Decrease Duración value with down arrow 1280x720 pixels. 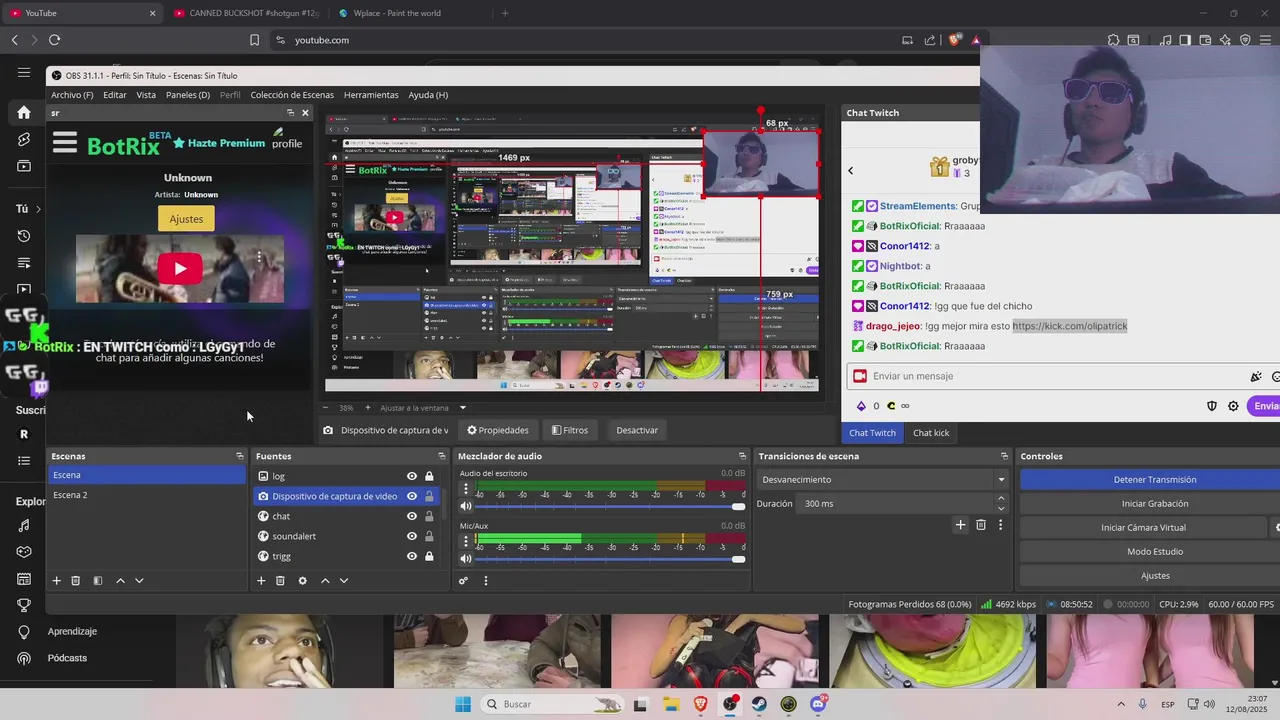coord(1000,508)
